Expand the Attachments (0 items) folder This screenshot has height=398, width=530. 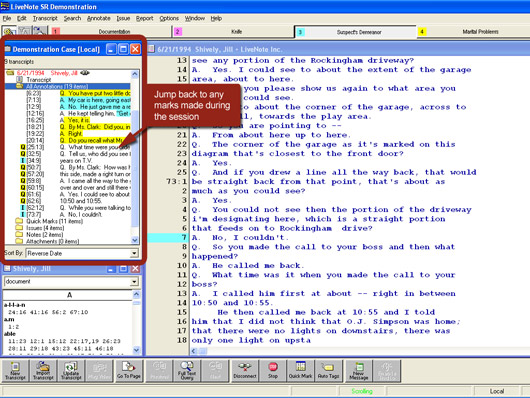point(19,241)
